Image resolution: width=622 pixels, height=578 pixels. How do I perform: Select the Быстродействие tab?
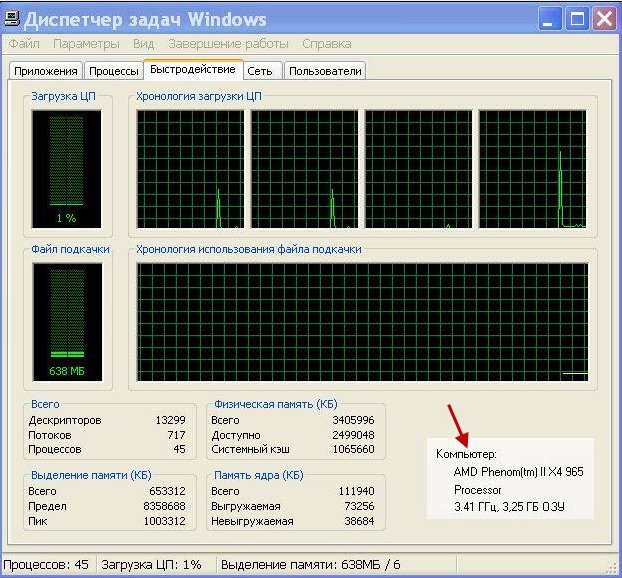coord(193,69)
